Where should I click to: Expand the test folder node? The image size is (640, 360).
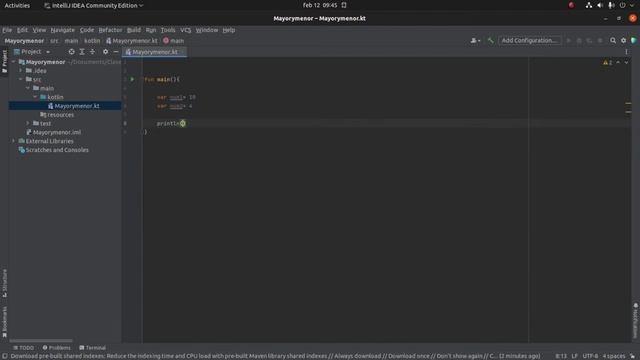[x=28, y=123]
